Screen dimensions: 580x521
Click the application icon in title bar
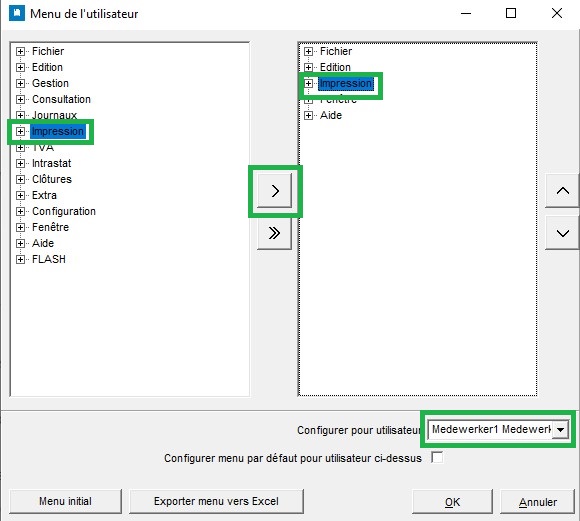[17, 14]
